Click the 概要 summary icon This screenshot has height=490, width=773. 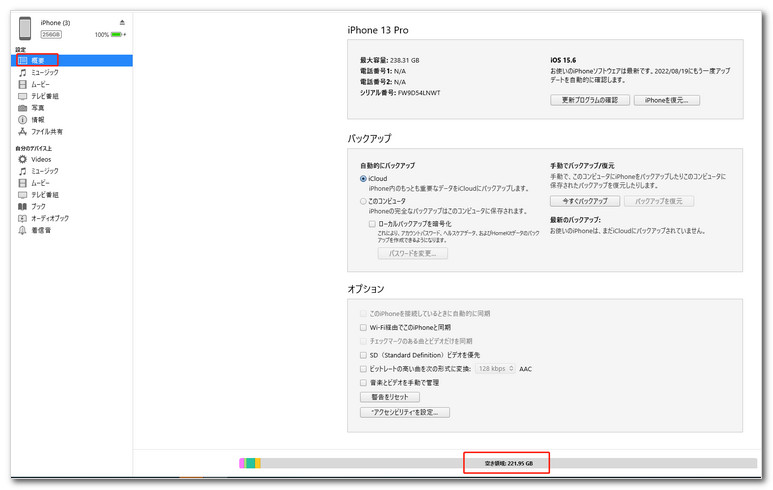click(22, 60)
